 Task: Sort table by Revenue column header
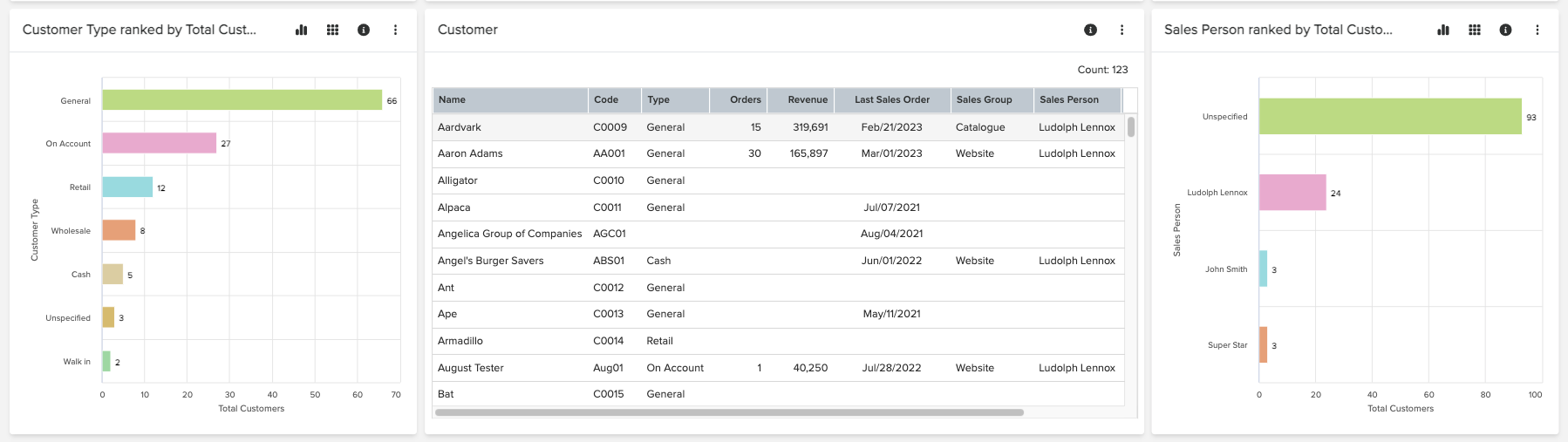pyautogui.click(x=801, y=100)
